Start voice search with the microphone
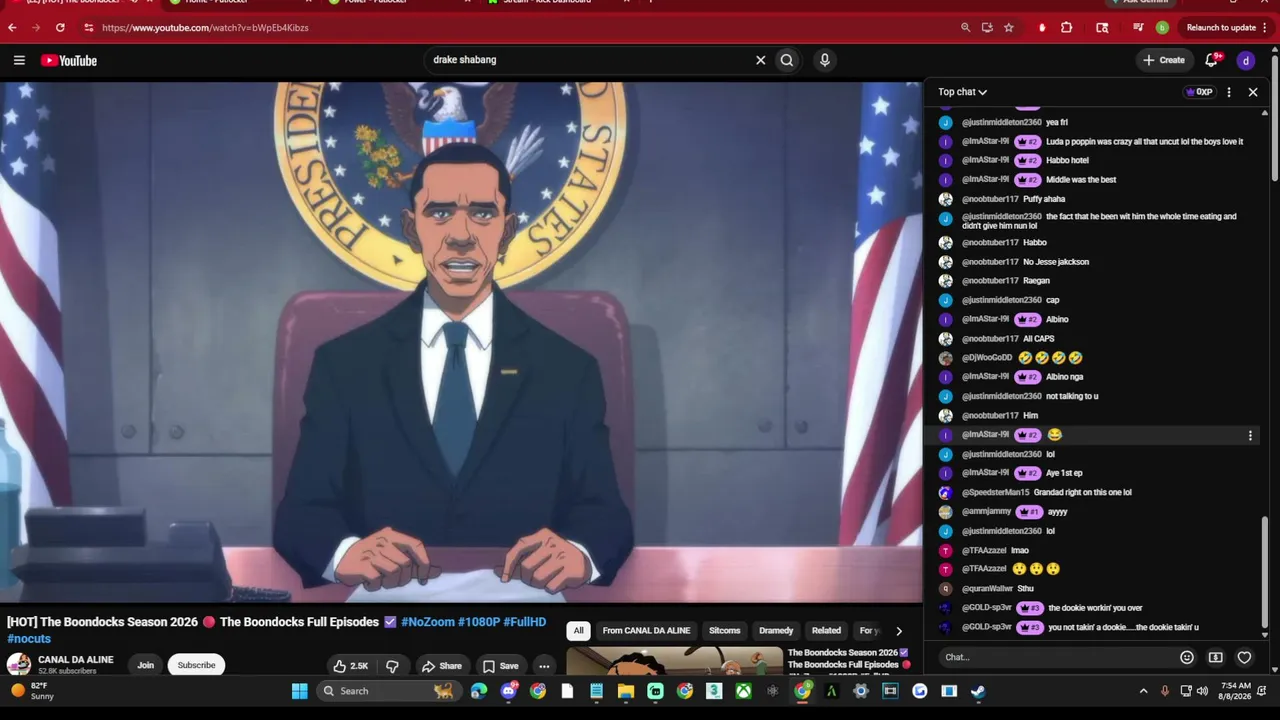 tap(824, 60)
